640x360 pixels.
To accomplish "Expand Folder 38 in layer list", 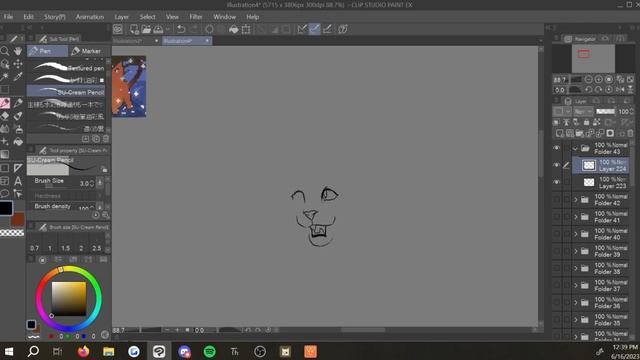I will [x=576, y=268].
